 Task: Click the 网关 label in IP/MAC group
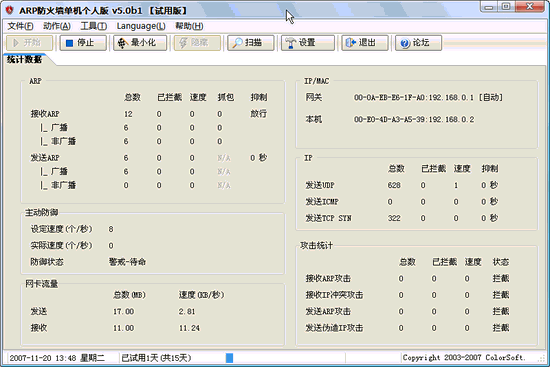pyautogui.click(x=314, y=98)
